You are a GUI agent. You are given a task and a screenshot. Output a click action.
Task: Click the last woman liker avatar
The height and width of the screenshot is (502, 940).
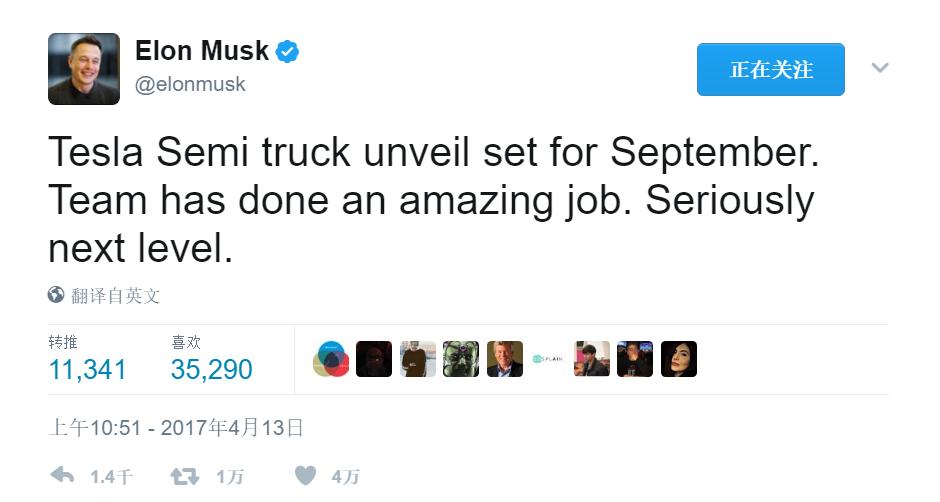tap(679, 359)
